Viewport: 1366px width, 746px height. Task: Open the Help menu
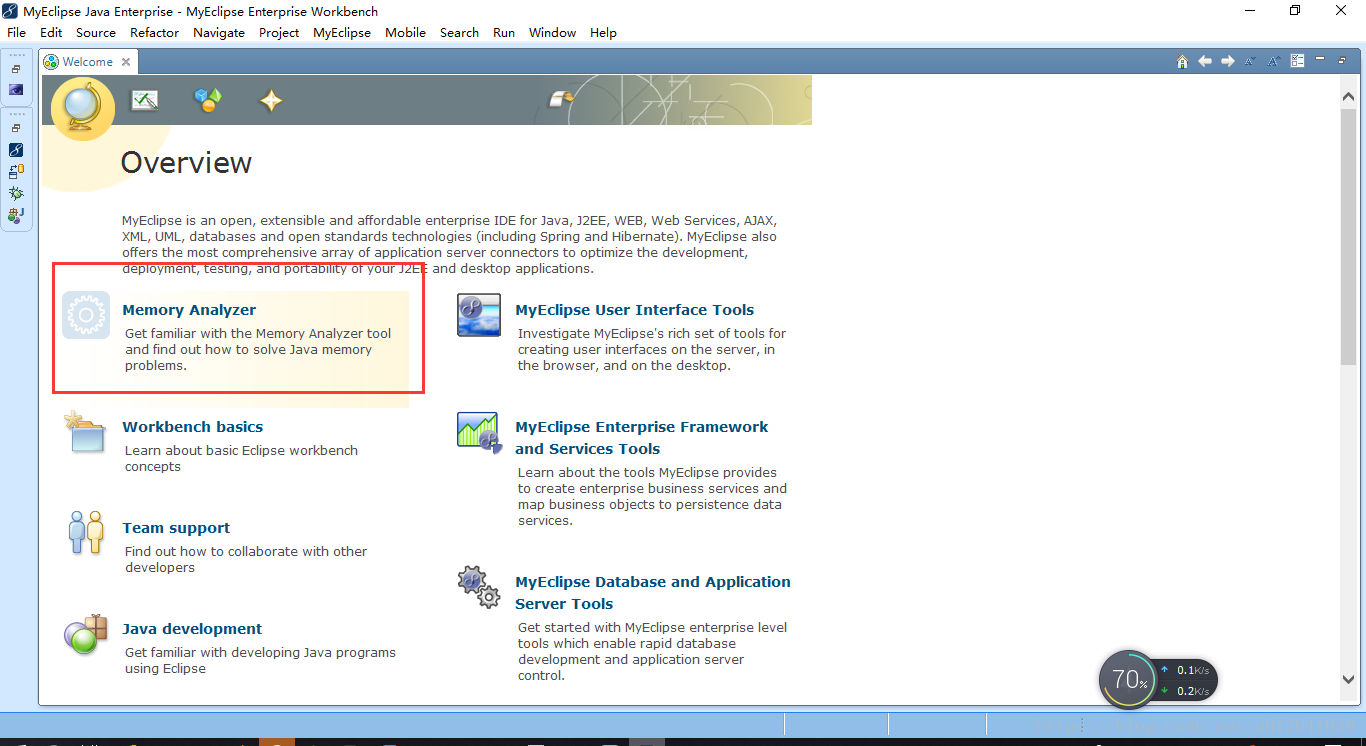(603, 32)
